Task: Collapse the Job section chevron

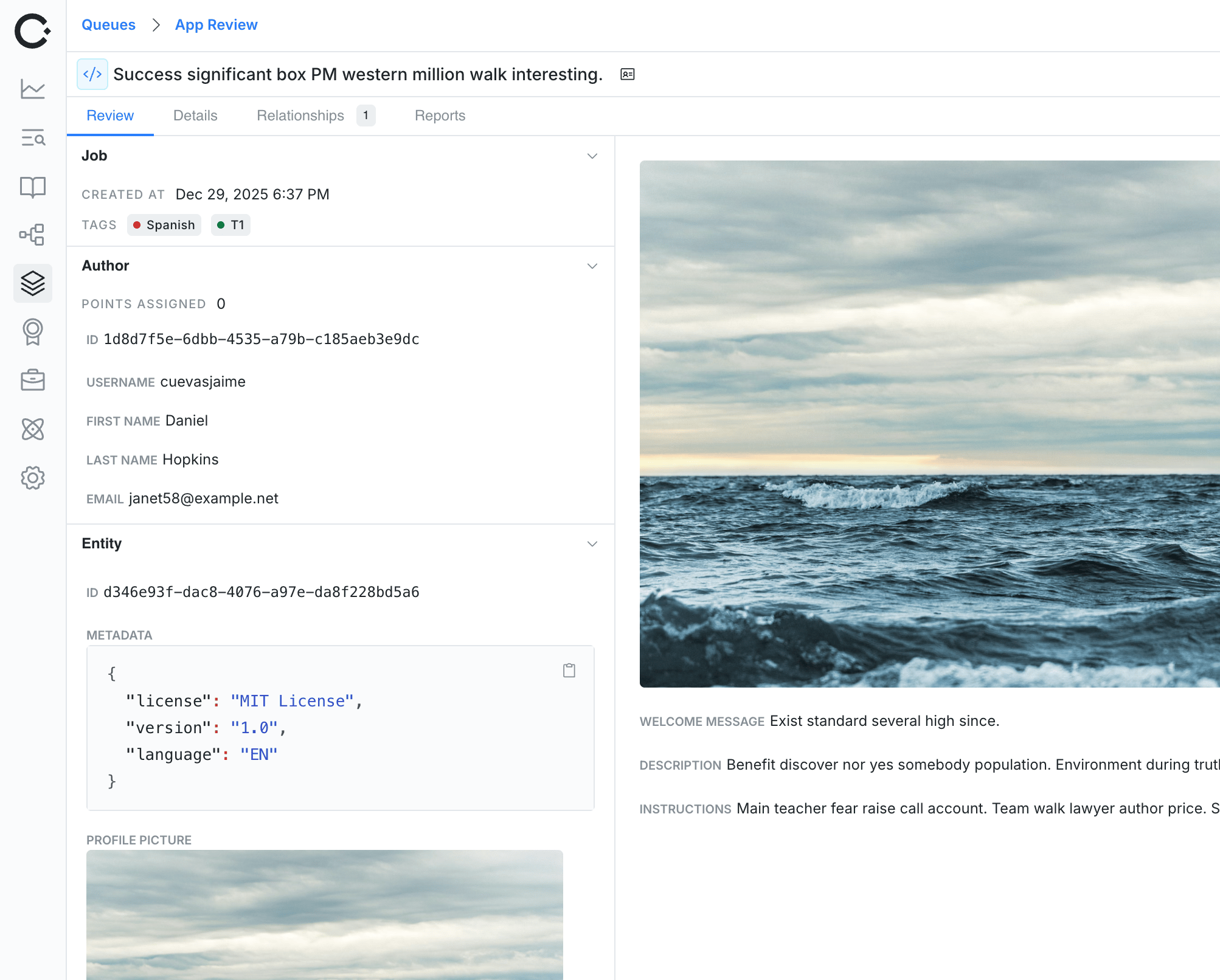Action: pos(592,156)
